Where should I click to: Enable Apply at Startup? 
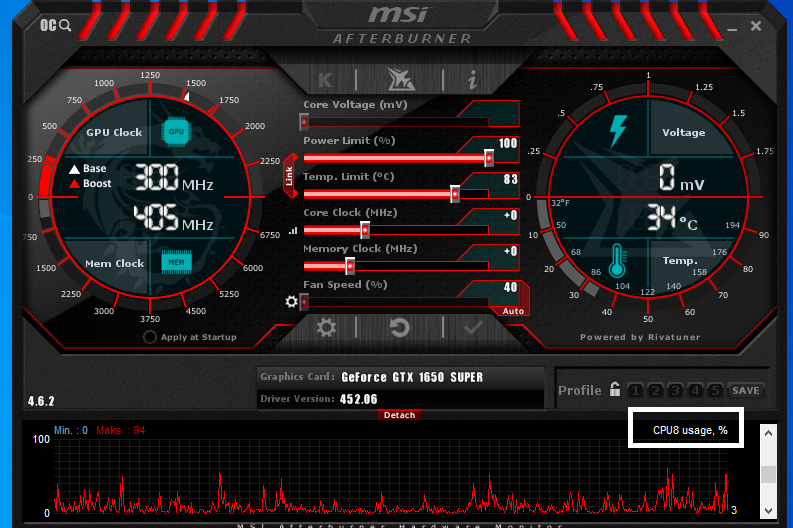click(x=150, y=337)
